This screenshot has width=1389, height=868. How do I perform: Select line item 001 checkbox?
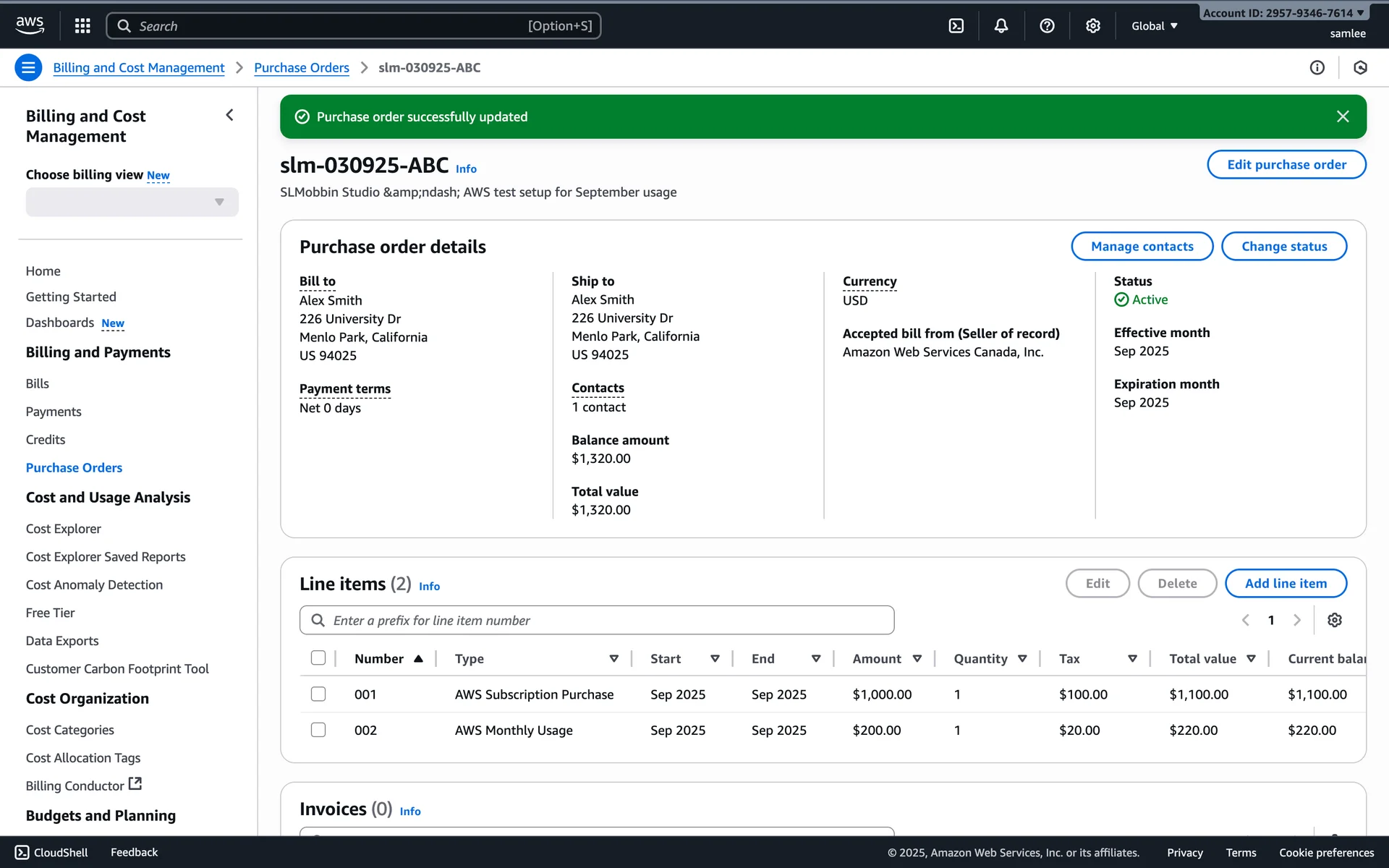(318, 694)
